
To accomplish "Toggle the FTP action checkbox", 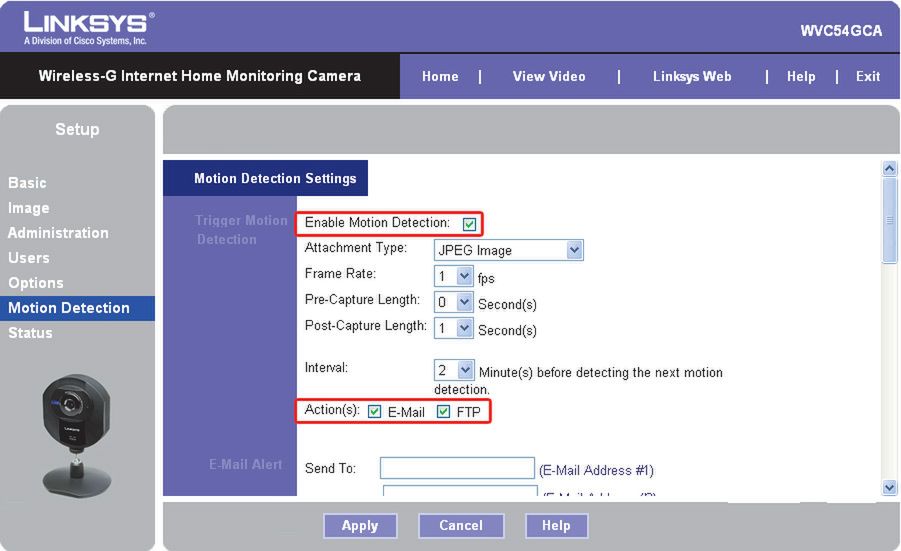I will [x=443, y=411].
